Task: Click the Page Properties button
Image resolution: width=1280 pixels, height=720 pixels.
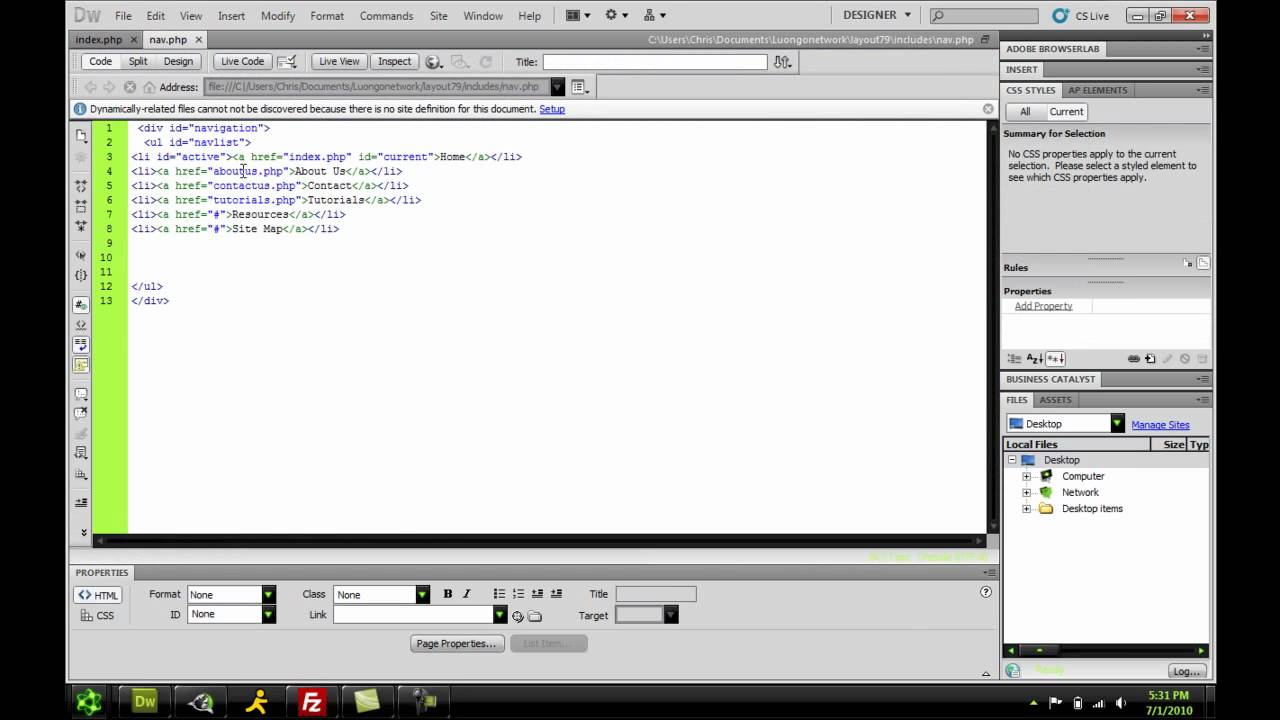Action: (x=456, y=643)
